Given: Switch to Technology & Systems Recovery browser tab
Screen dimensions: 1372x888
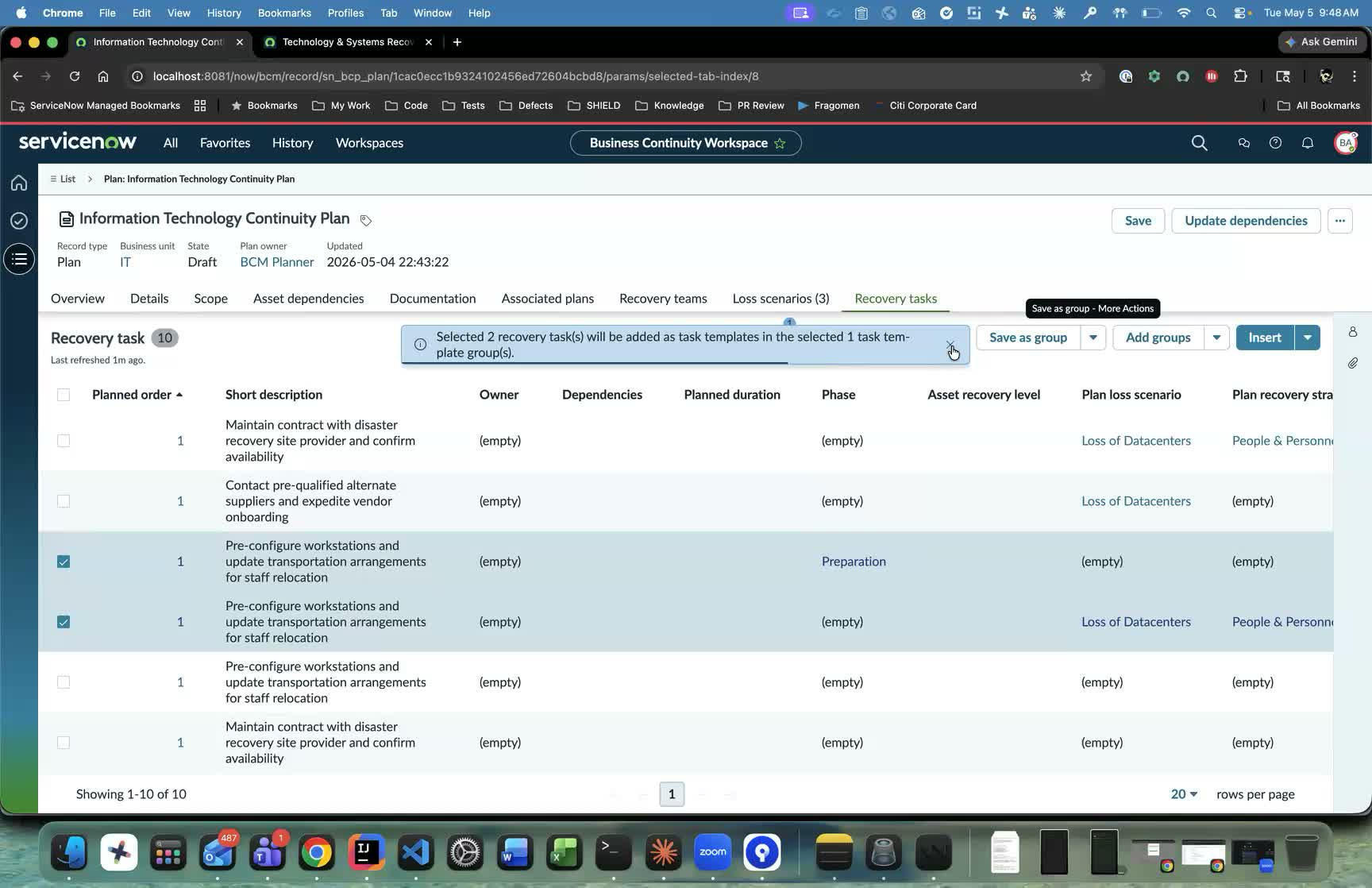Looking at the screenshot, I should tap(348, 42).
